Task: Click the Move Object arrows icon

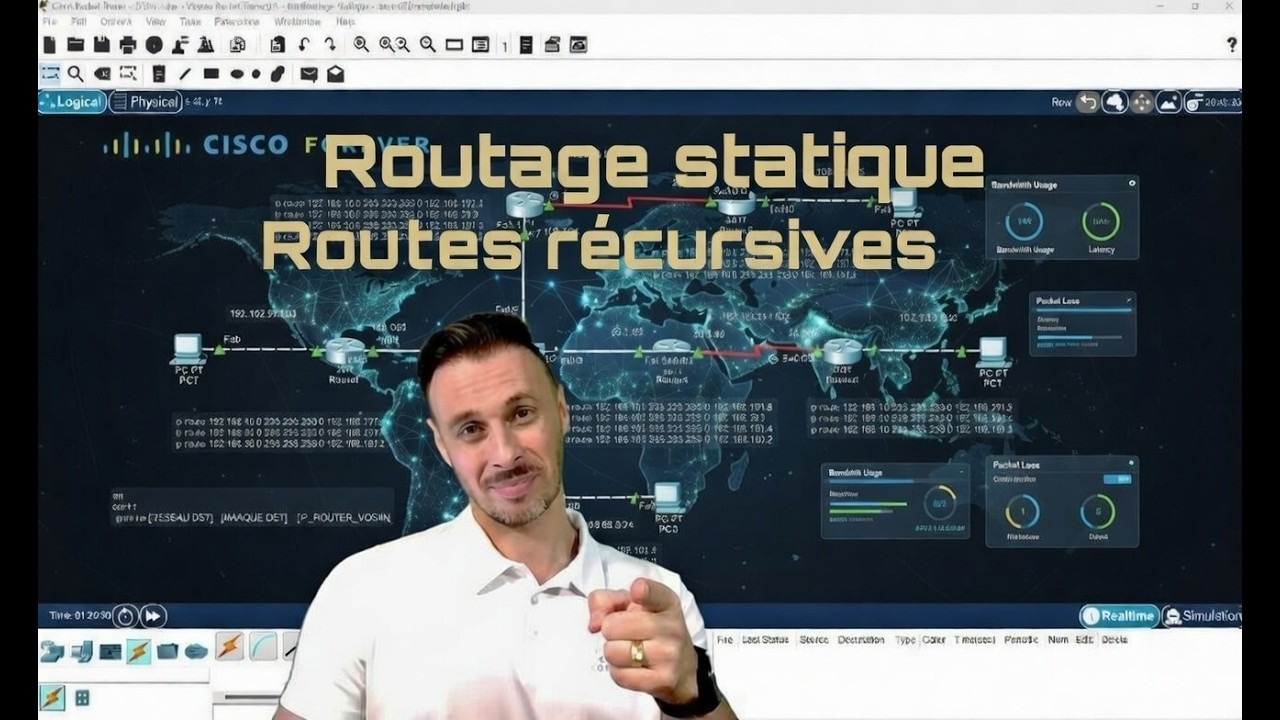Action: (x=1142, y=102)
